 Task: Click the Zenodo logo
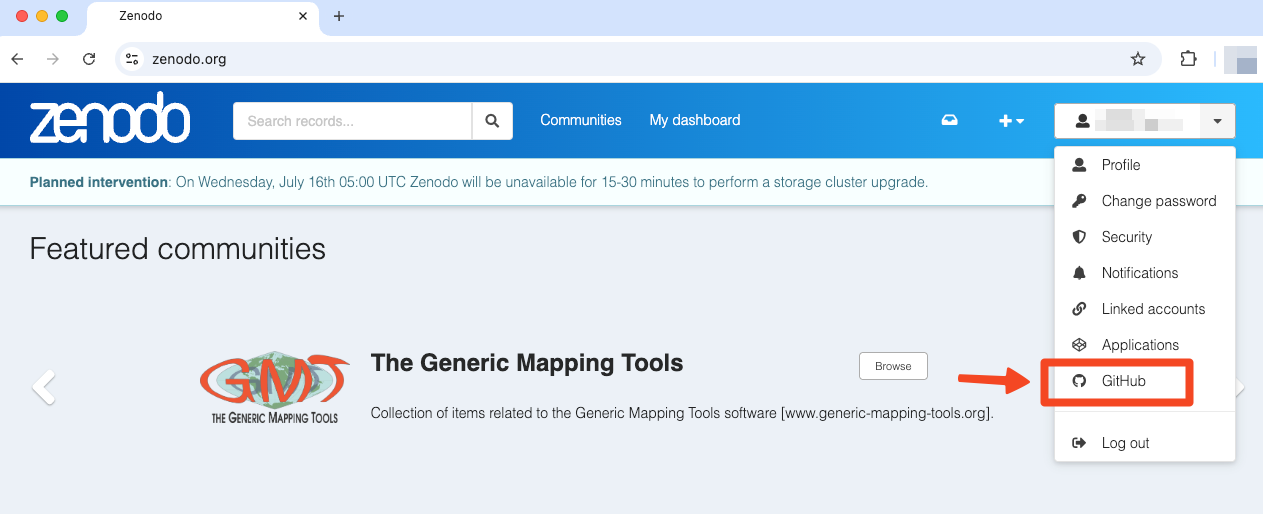110,121
